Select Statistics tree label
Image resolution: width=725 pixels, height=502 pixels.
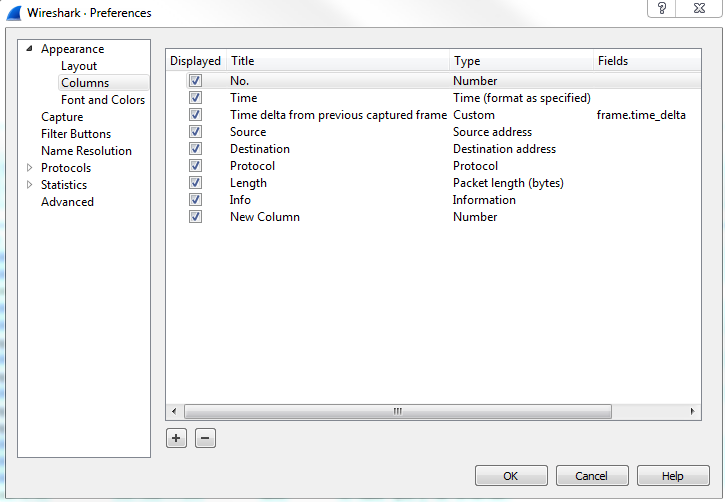pyautogui.click(x=64, y=185)
